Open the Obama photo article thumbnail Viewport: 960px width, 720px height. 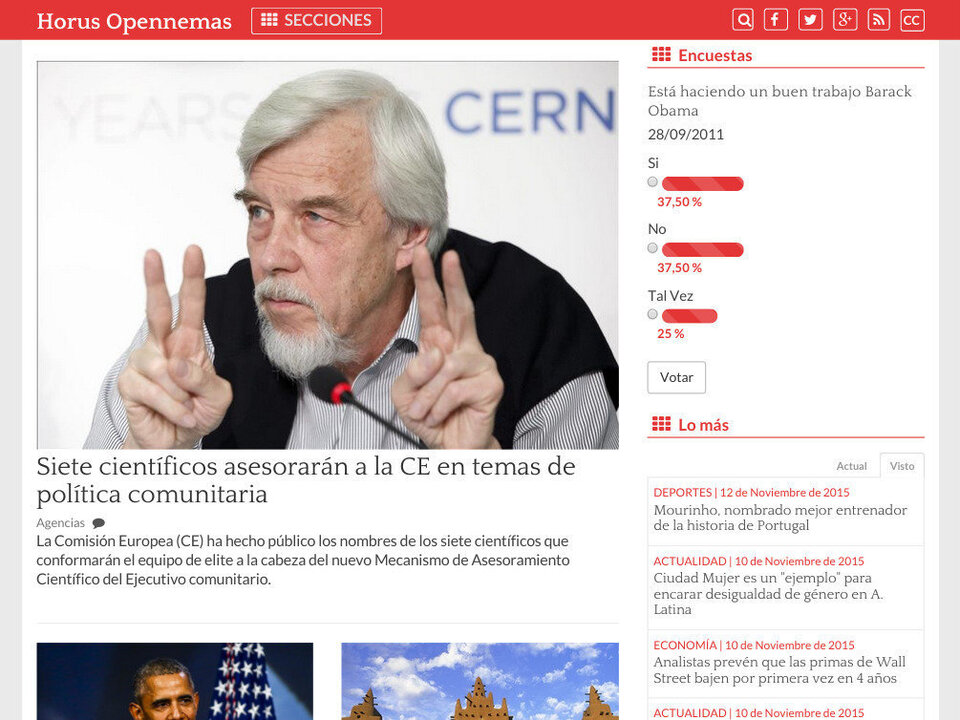(175, 681)
